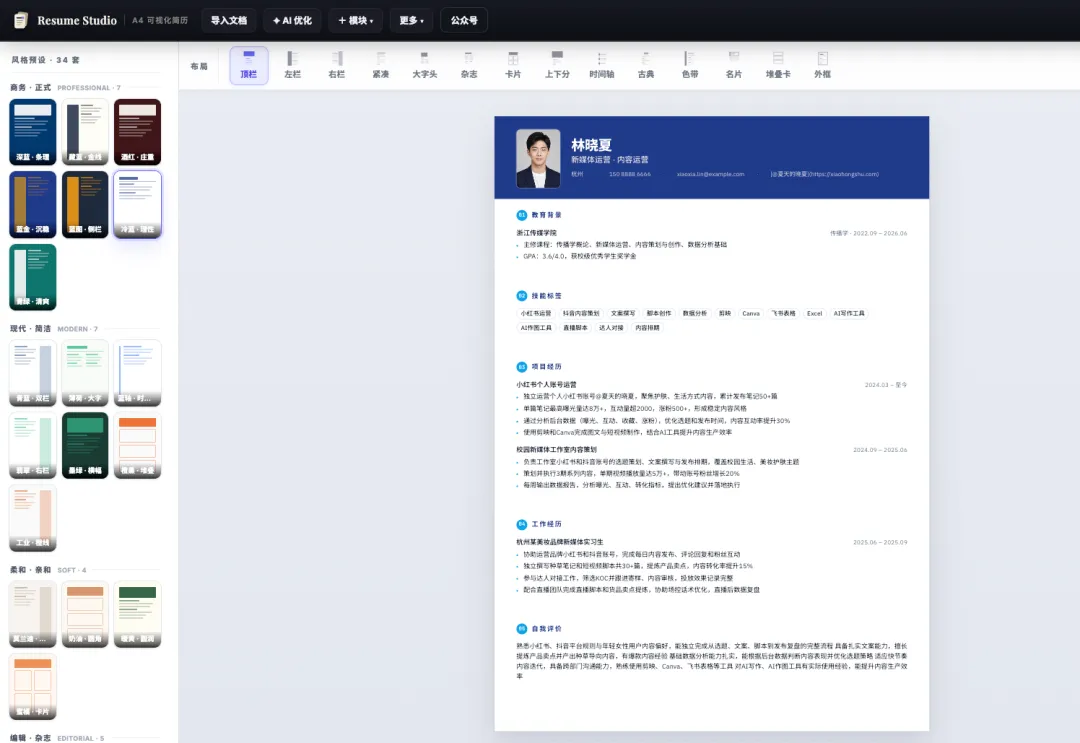Apply the dark red 酒红·庄重 preset

[138, 132]
